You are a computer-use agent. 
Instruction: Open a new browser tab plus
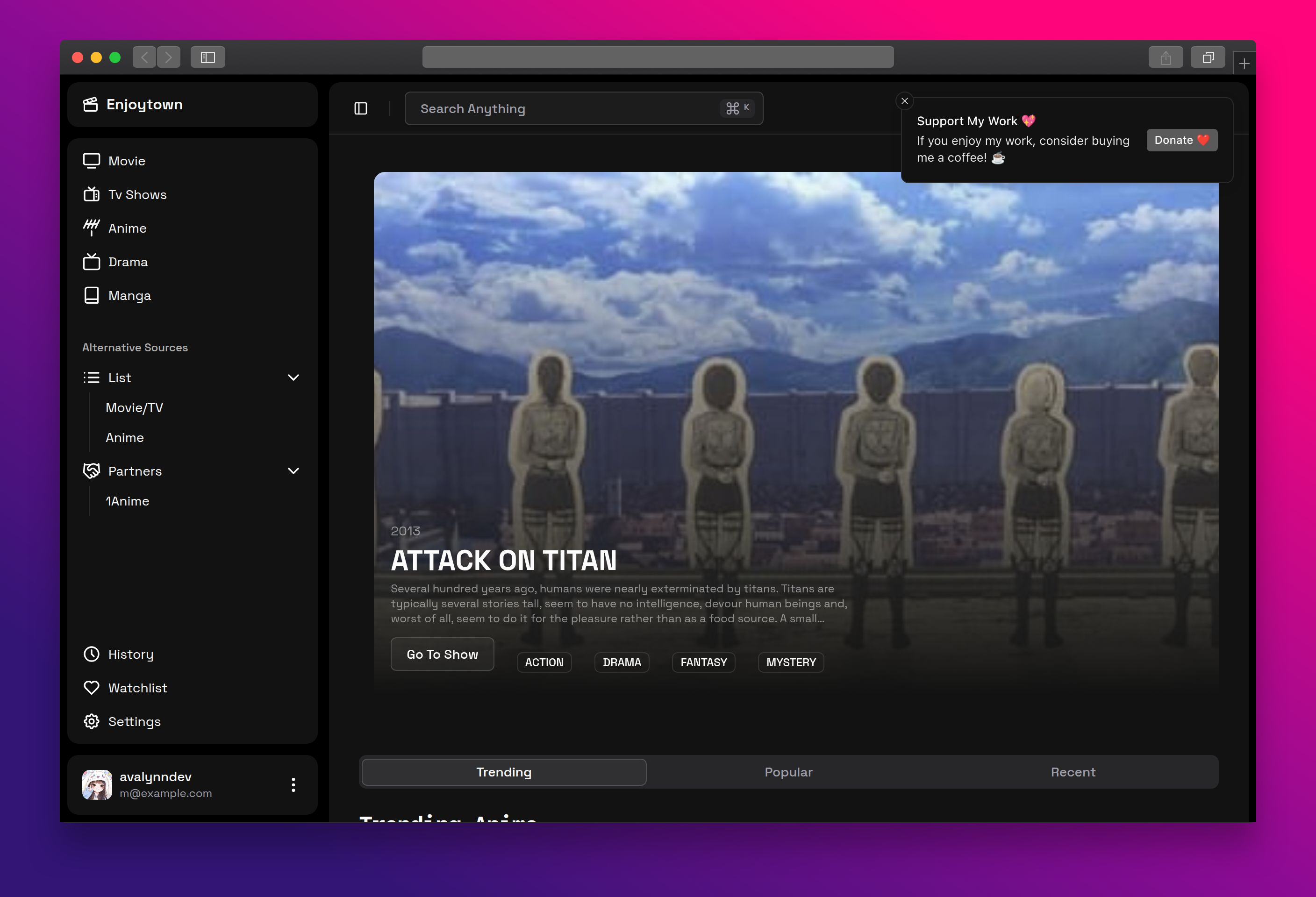(1244, 64)
